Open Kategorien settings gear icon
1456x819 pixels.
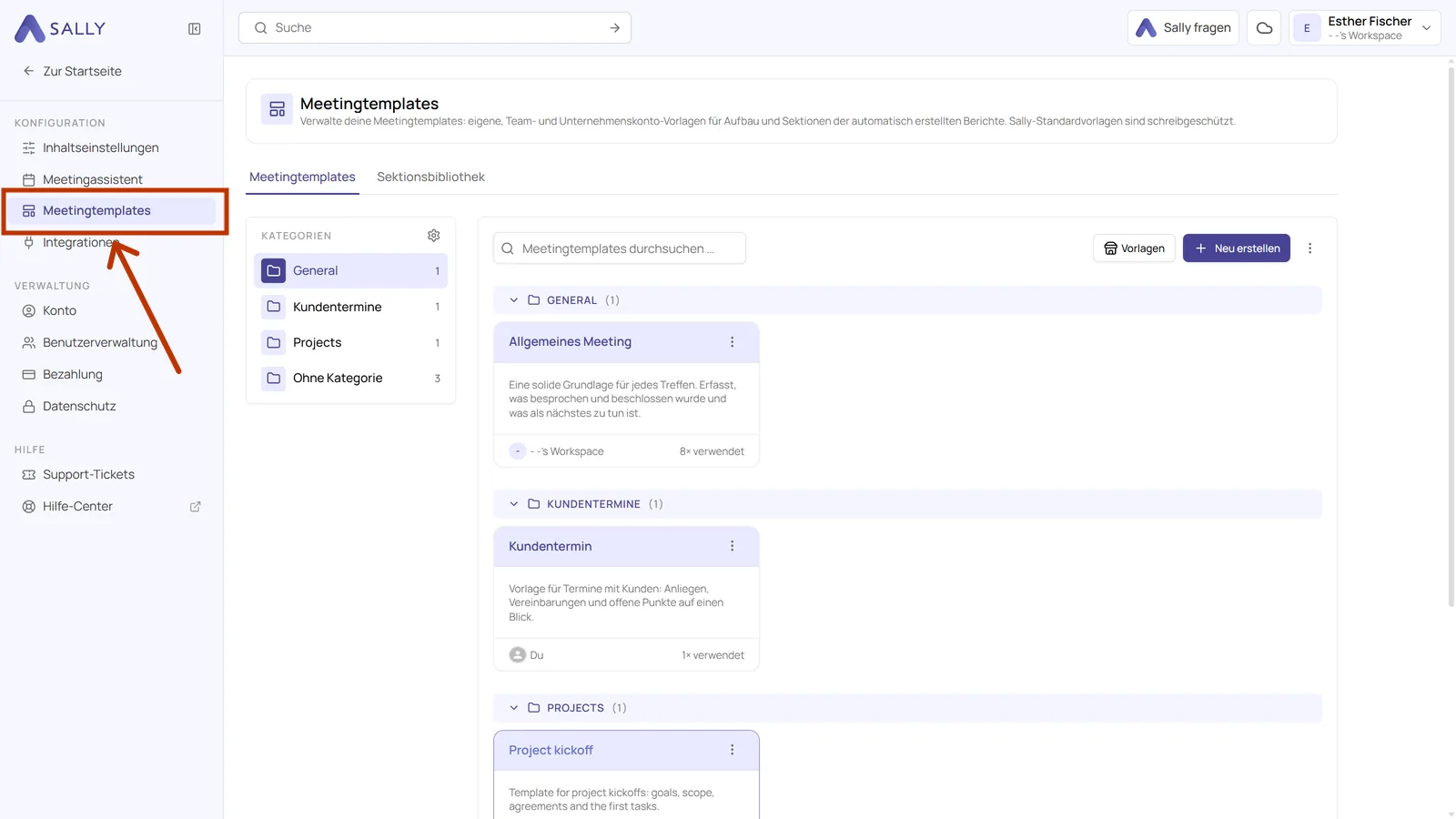click(434, 236)
